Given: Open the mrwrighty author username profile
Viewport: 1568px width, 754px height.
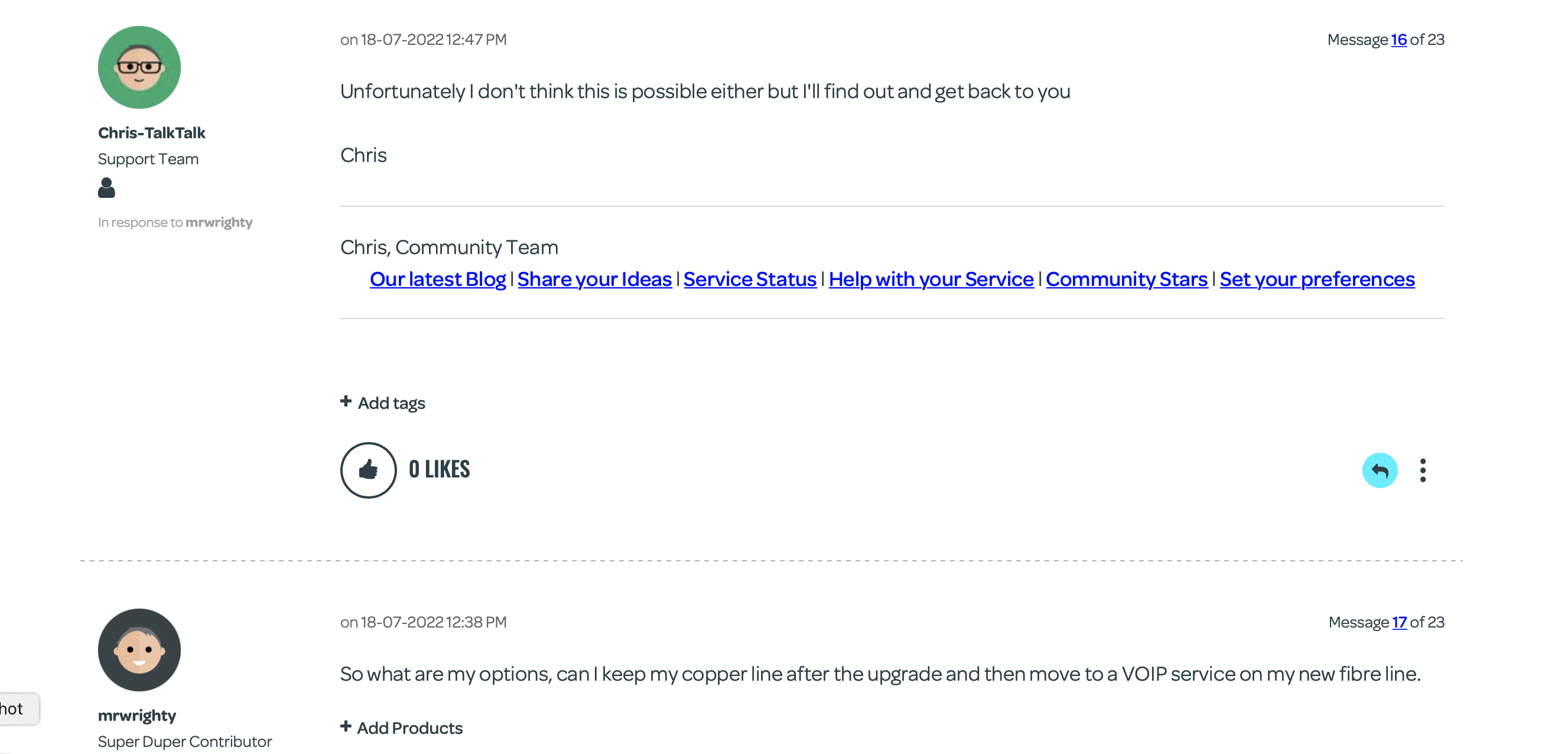Looking at the screenshot, I should coord(137,715).
